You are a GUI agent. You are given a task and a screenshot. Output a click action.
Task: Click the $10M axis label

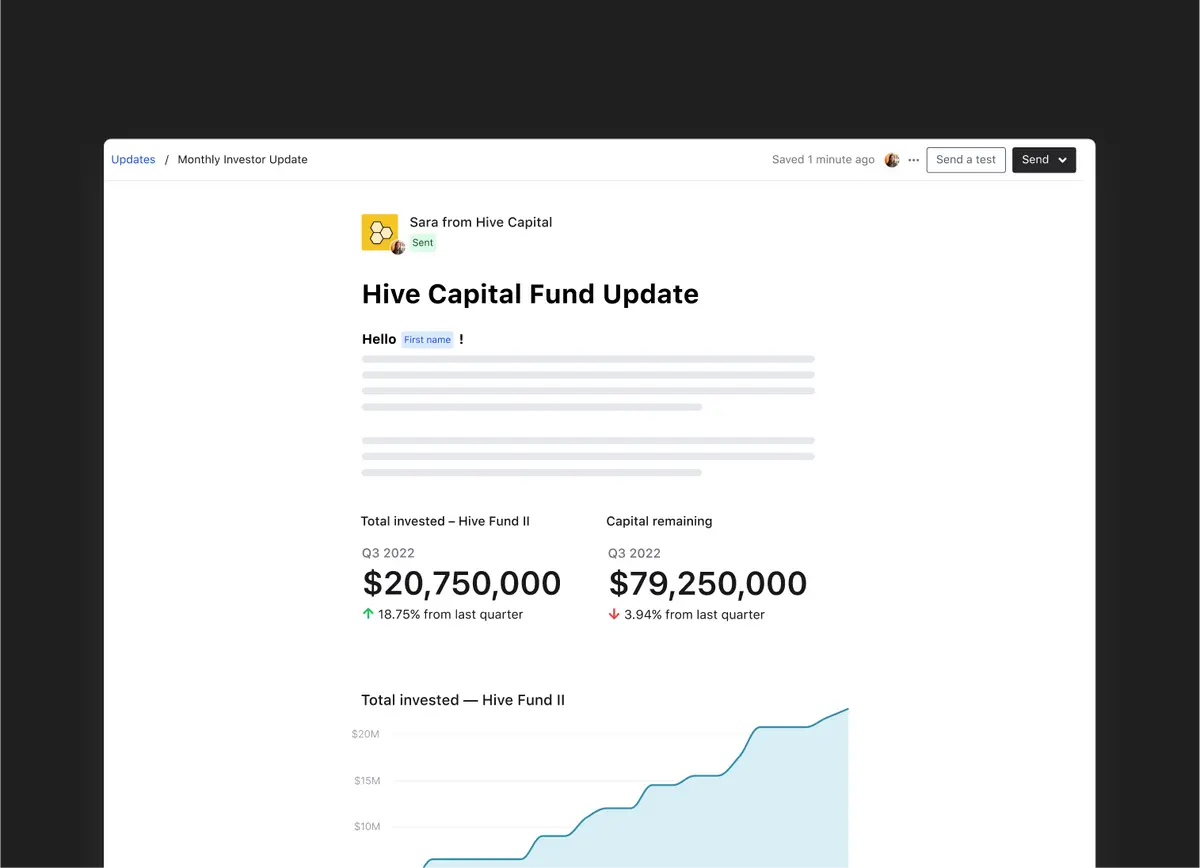pos(367,826)
